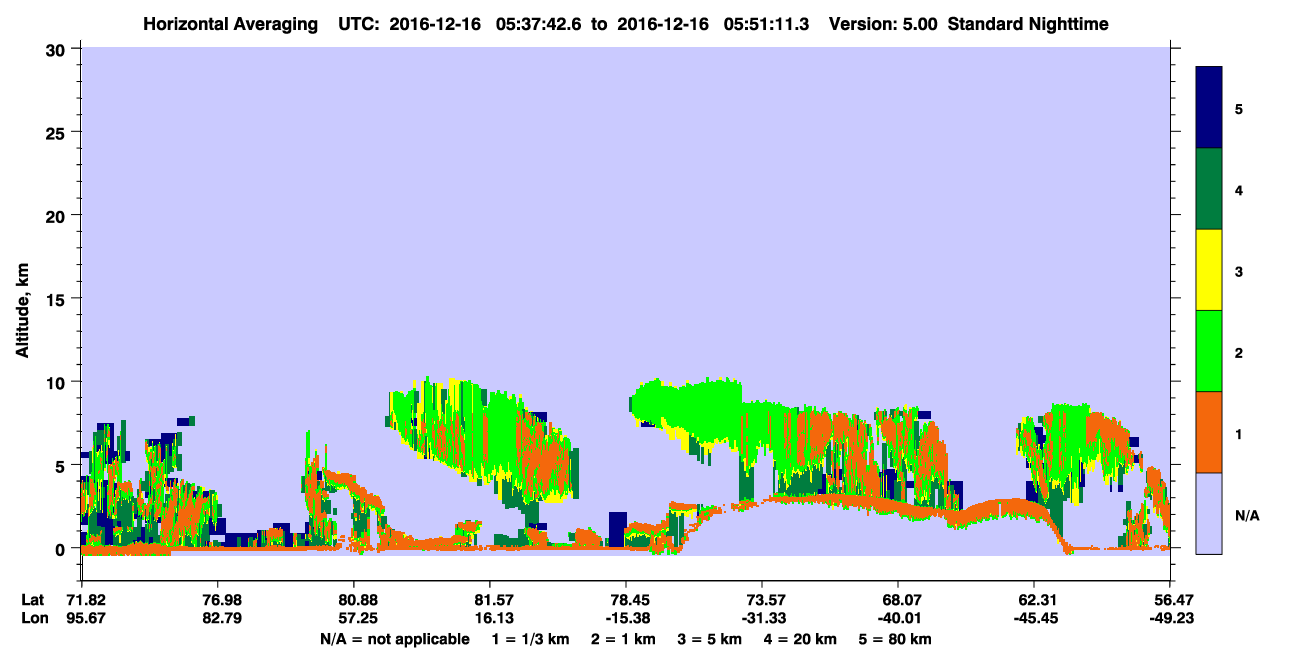Image resolution: width=1300 pixels, height=667 pixels.
Task: Click longitude value -45.45
Action: coord(1034,618)
